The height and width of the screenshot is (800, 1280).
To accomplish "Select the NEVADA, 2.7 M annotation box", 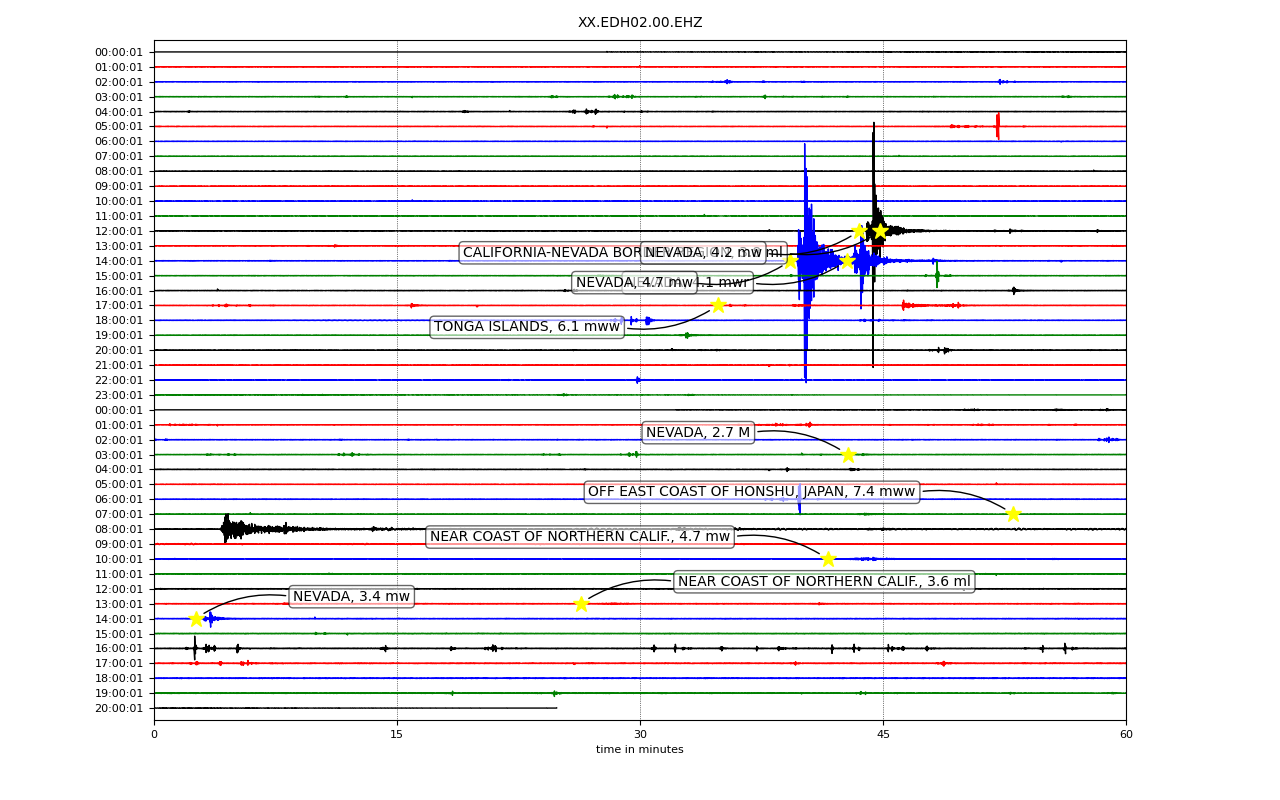I will point(698,433).
